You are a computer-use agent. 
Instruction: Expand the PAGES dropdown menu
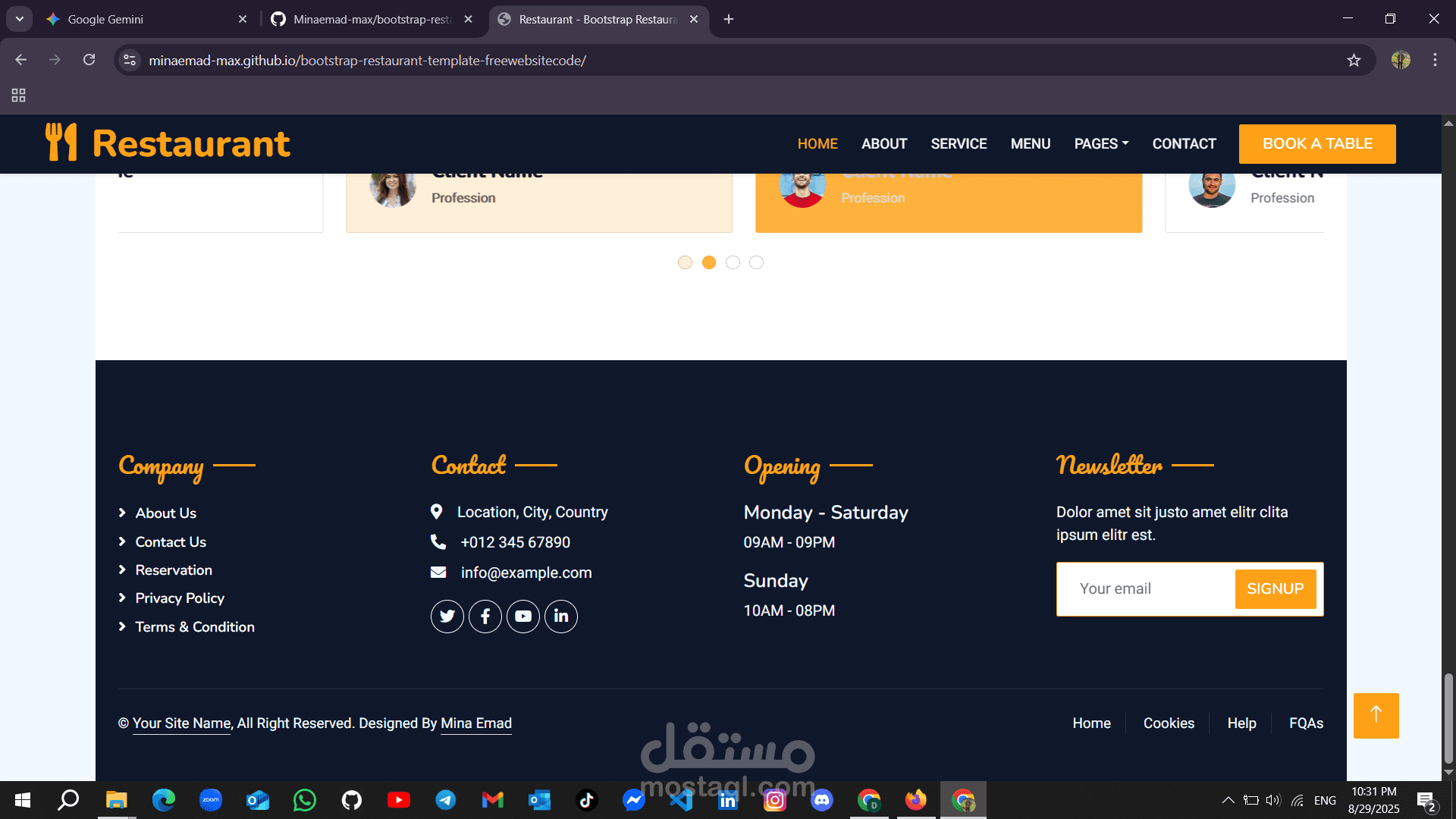[1101, 143]
